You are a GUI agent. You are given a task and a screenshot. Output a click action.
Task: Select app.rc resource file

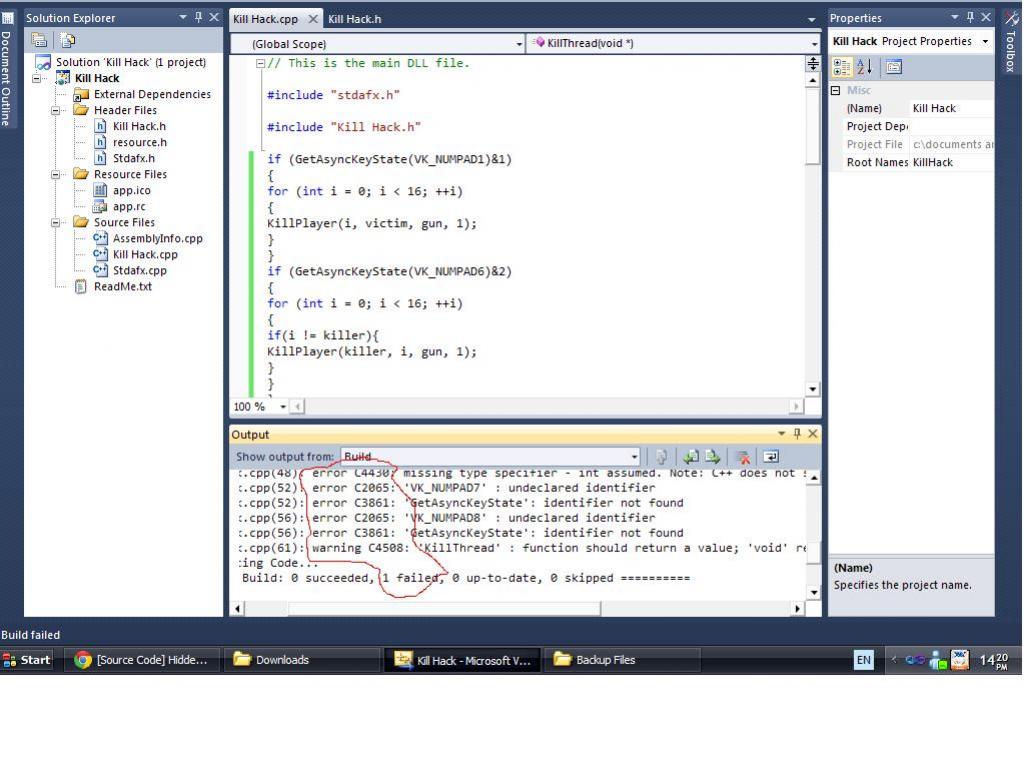tap(129, 206)
